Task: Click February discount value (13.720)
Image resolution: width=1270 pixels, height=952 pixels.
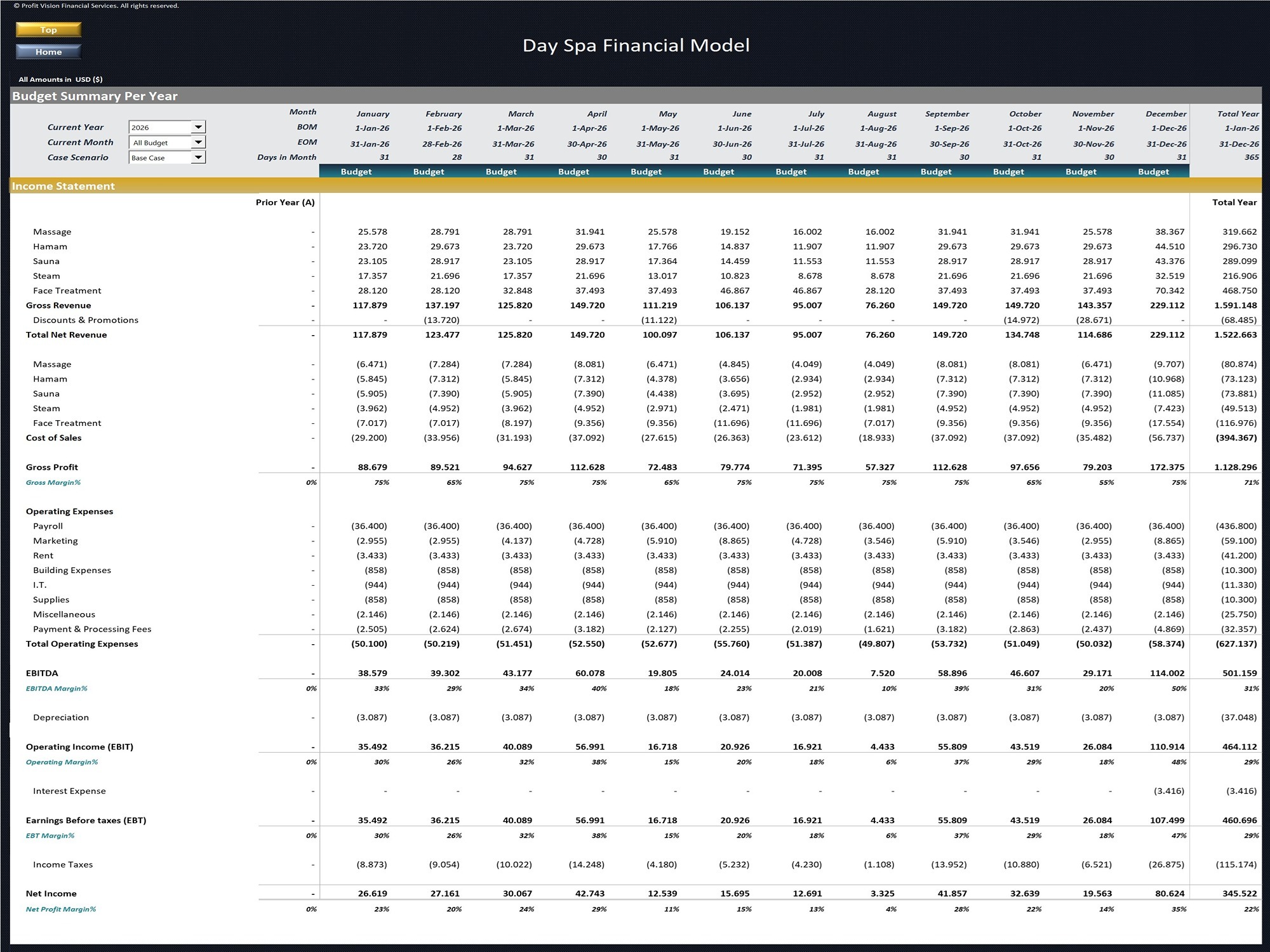Action: coord(442,320)
